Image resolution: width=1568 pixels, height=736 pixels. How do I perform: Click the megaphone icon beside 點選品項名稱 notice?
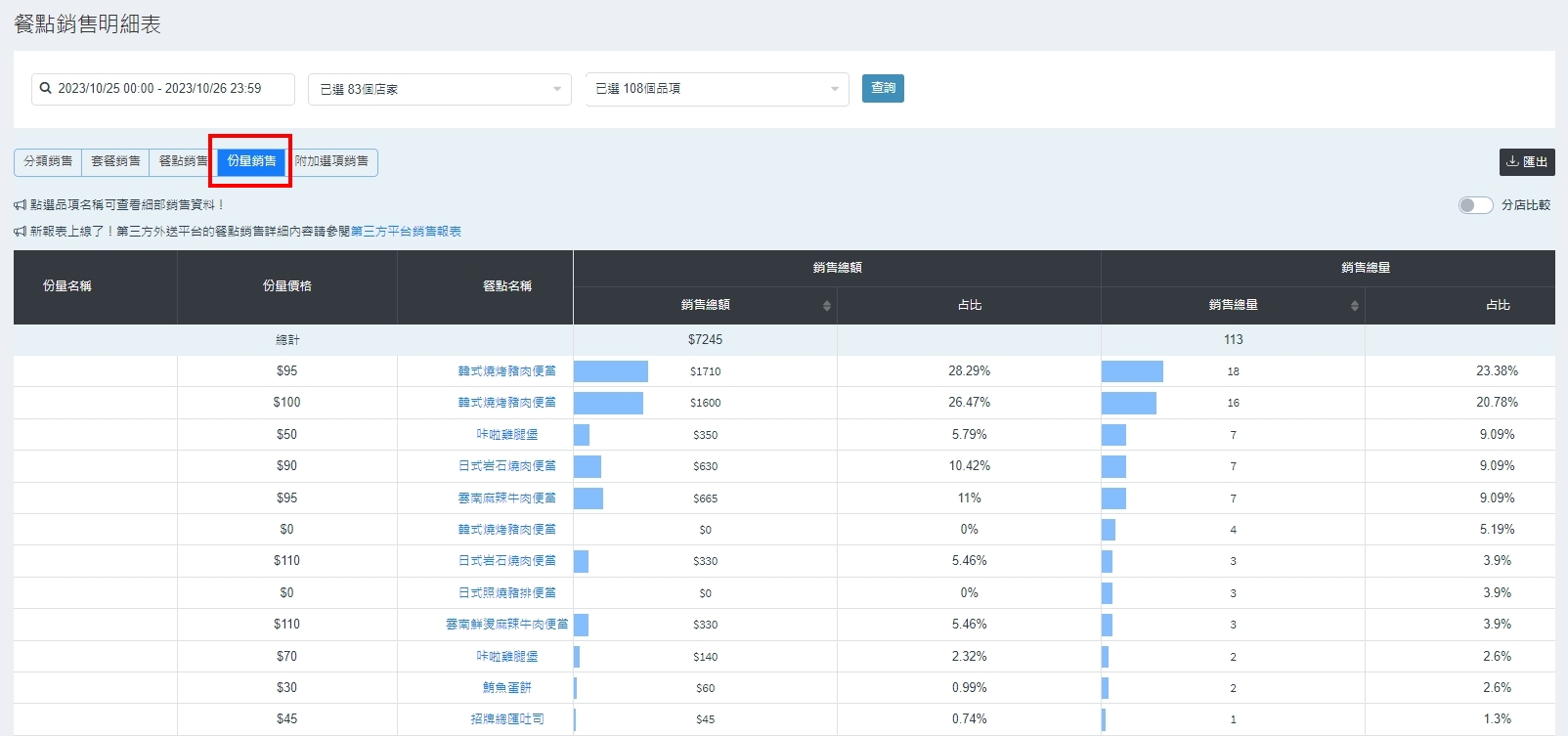(21, 205)
